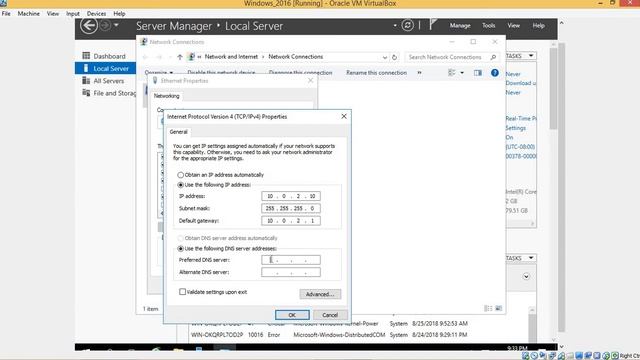Open the Server Manager Manage menu
The width and height of the screenshot is (640, 360).
tap(460, 25)
